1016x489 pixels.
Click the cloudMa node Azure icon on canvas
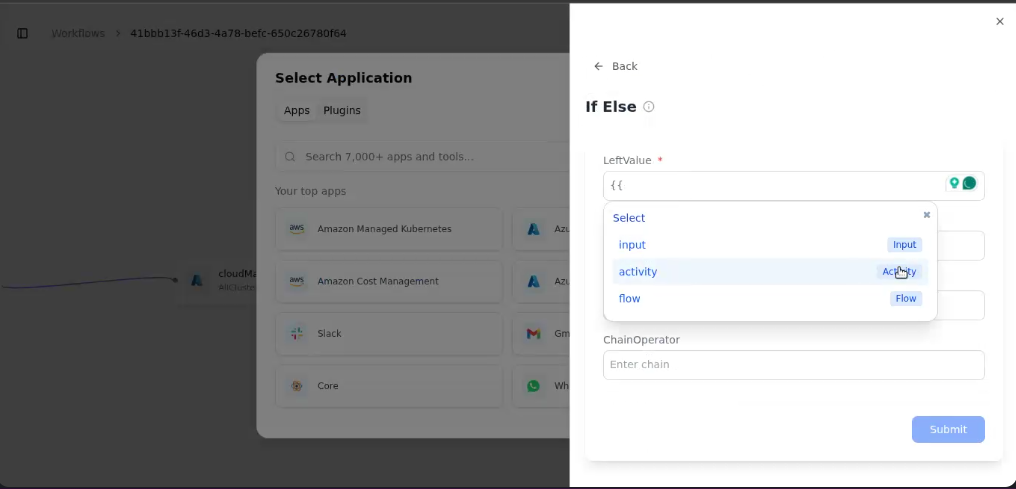pos(196,280)
